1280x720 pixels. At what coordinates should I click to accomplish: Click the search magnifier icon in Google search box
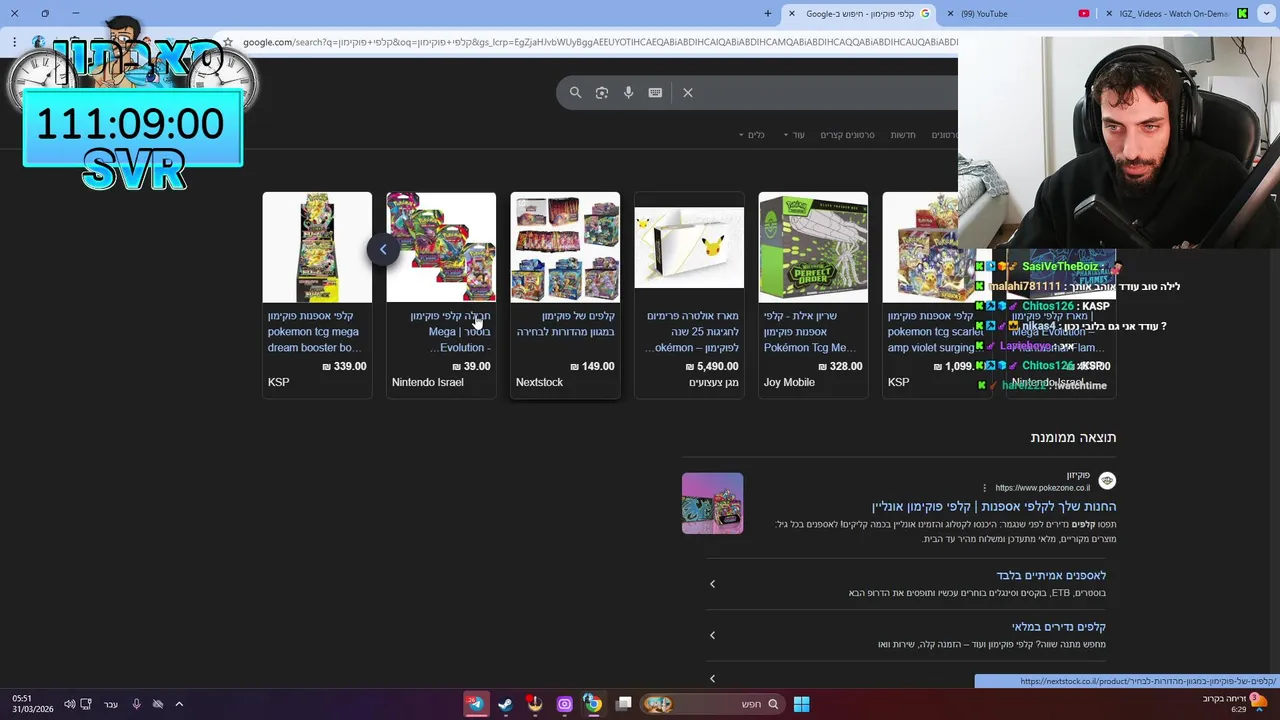click(575, 92)
